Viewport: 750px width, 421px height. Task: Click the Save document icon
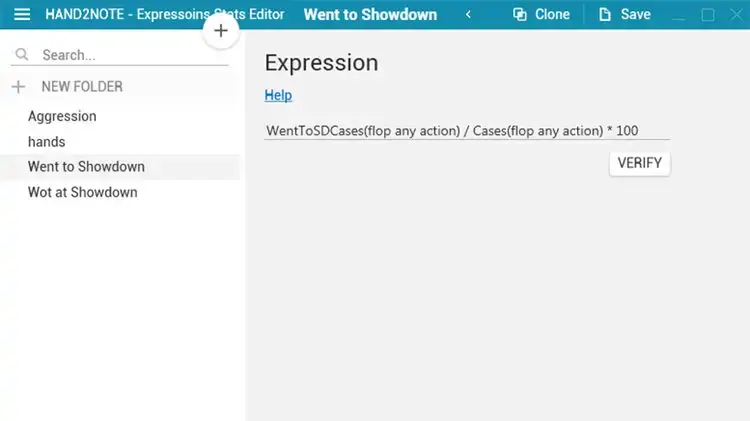coord(605,14)
